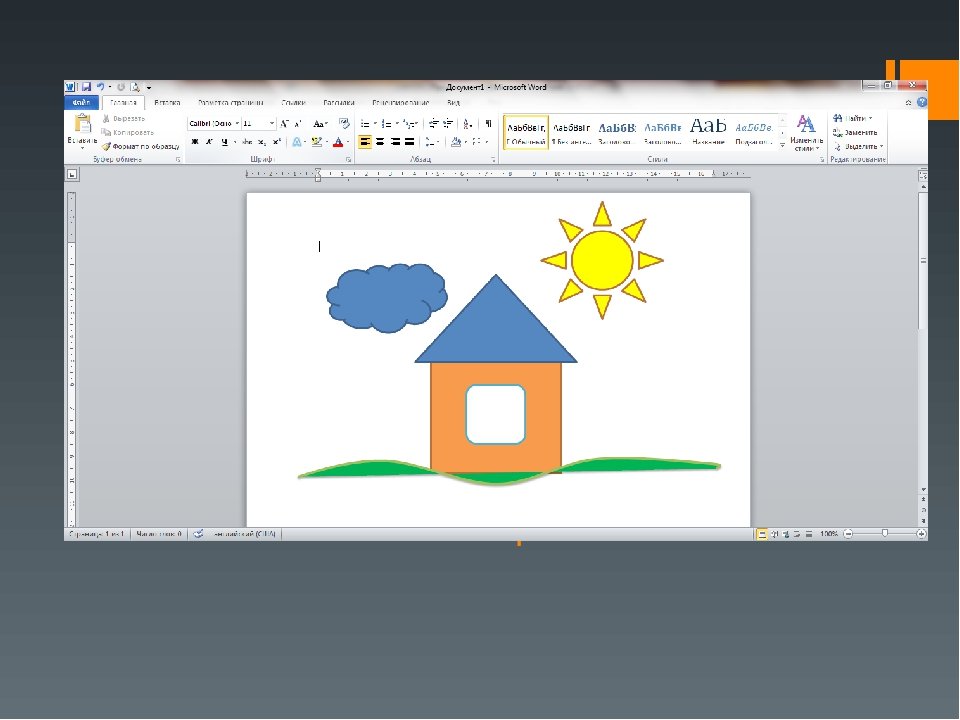Image resolution: width=960 pixels, height=720 pixels.
Task: Click the Help question mark icon
Action: (x=922, y=102)
